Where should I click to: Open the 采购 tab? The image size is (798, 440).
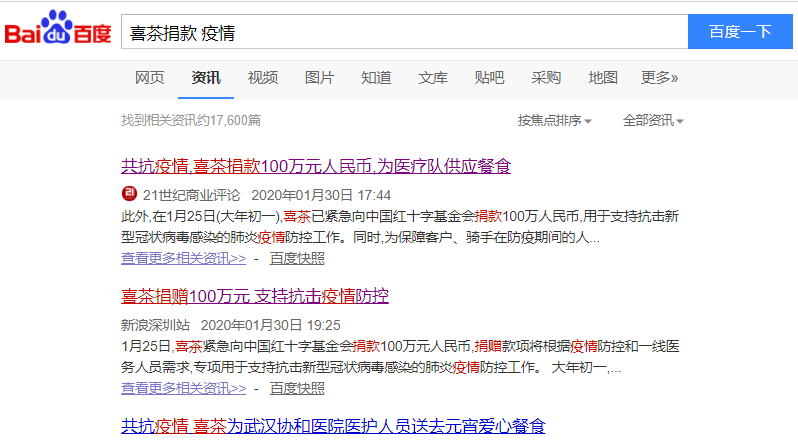(x=546, y=78)
